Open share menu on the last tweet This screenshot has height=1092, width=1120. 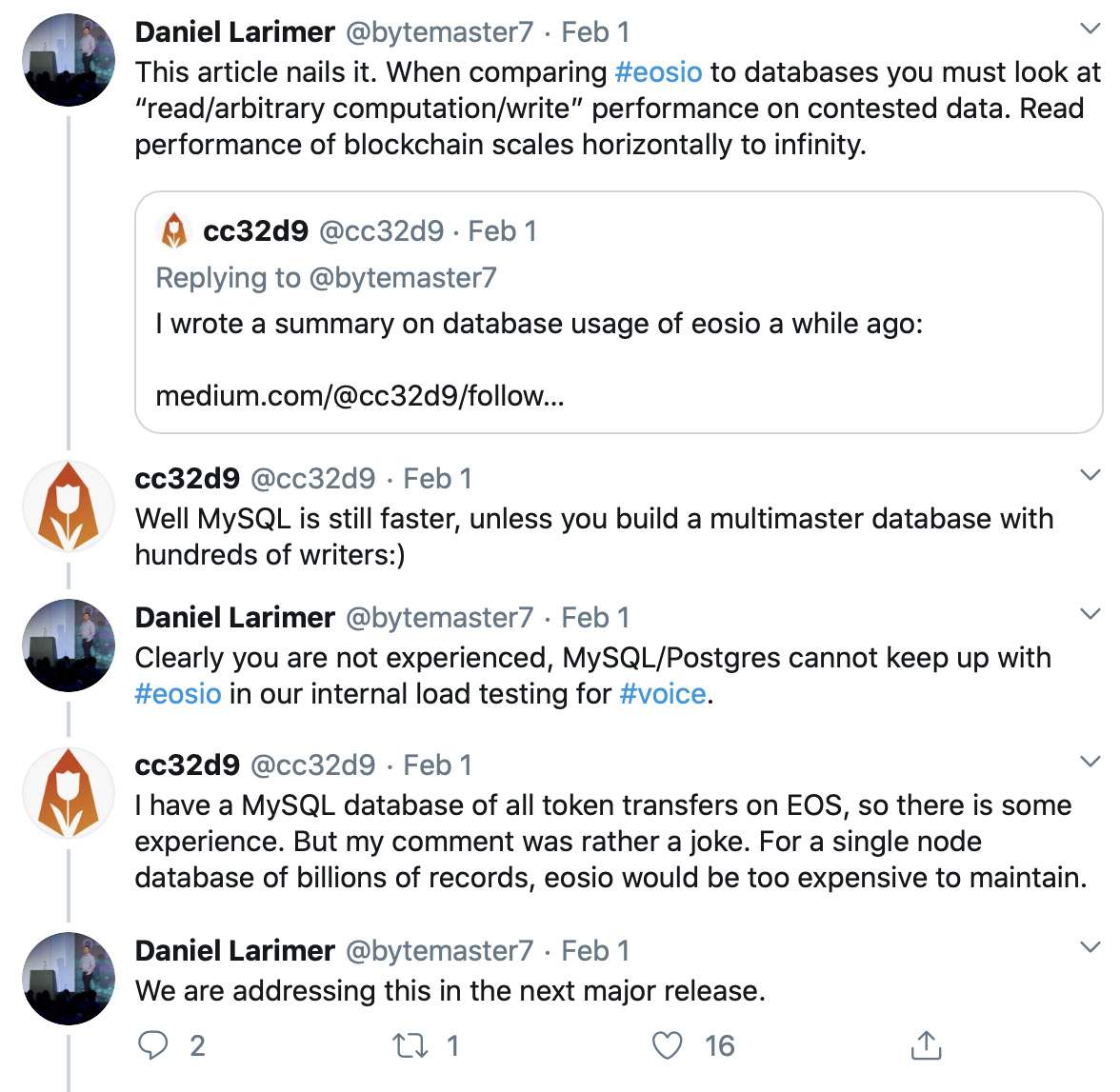[x=926, y=1045]
